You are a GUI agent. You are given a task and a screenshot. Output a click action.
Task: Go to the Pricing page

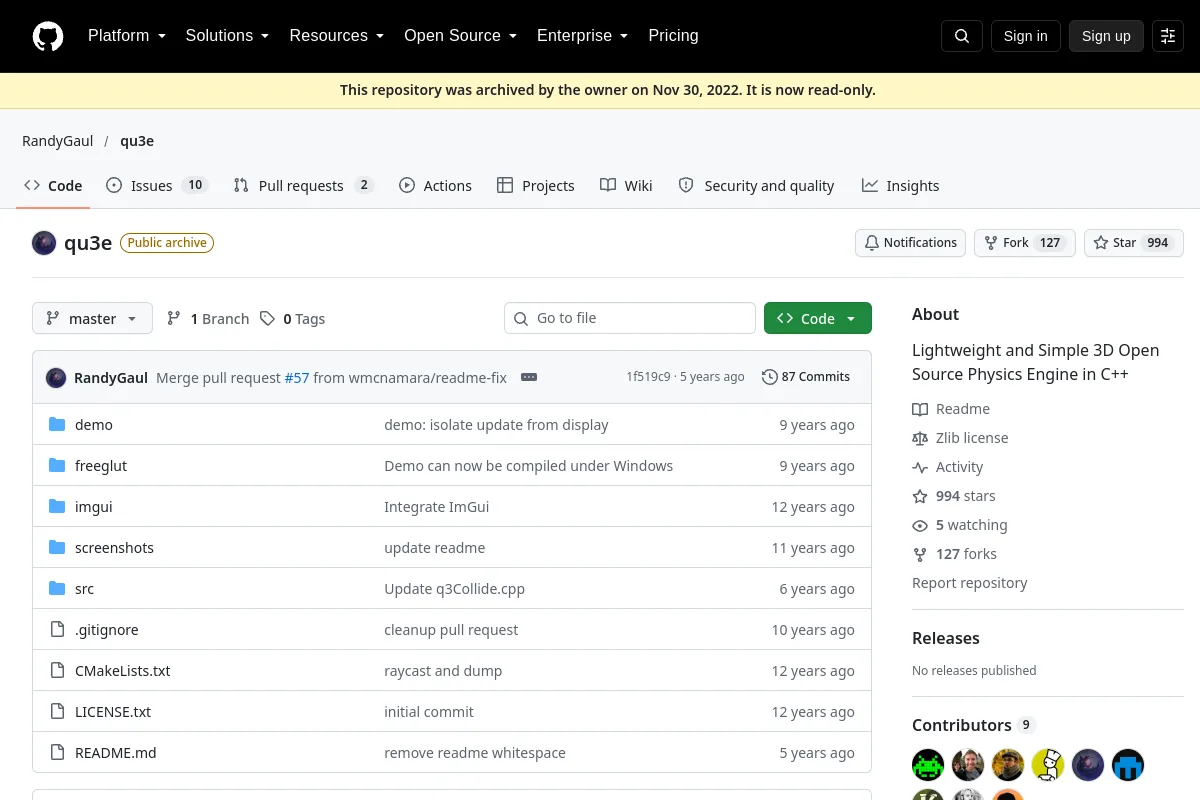tap(673, 36)
